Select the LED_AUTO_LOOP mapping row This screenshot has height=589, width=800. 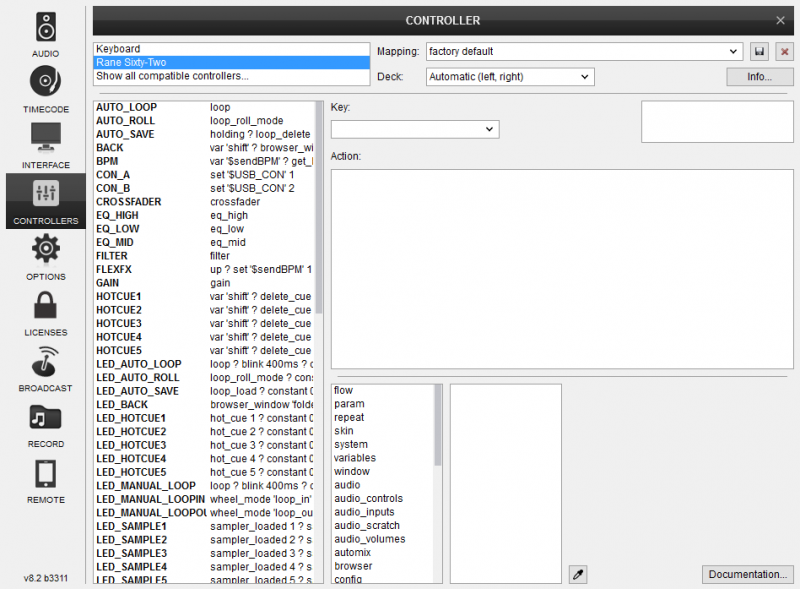click(205, 364)
